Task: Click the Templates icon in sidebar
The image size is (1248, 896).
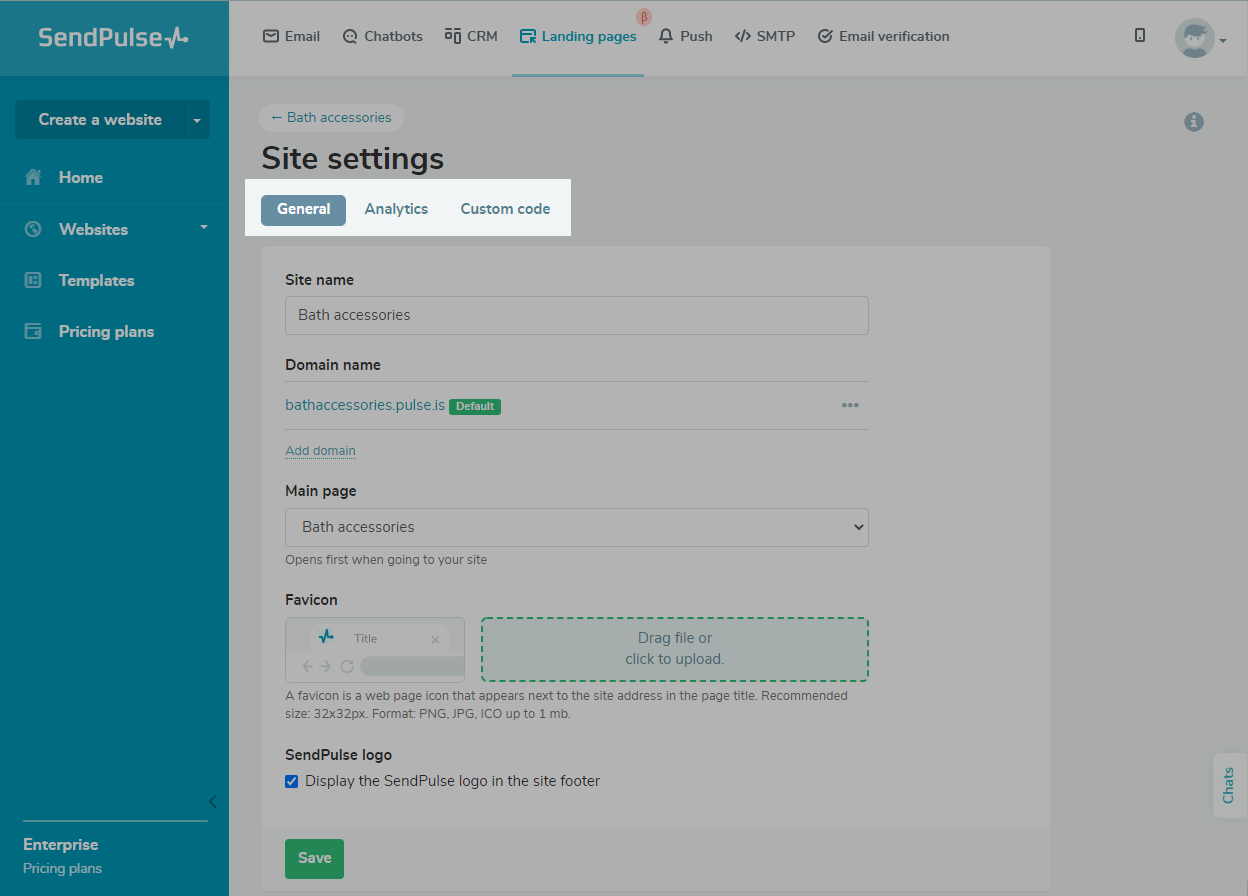Action: pyautogui.click(x=33, y=280)
